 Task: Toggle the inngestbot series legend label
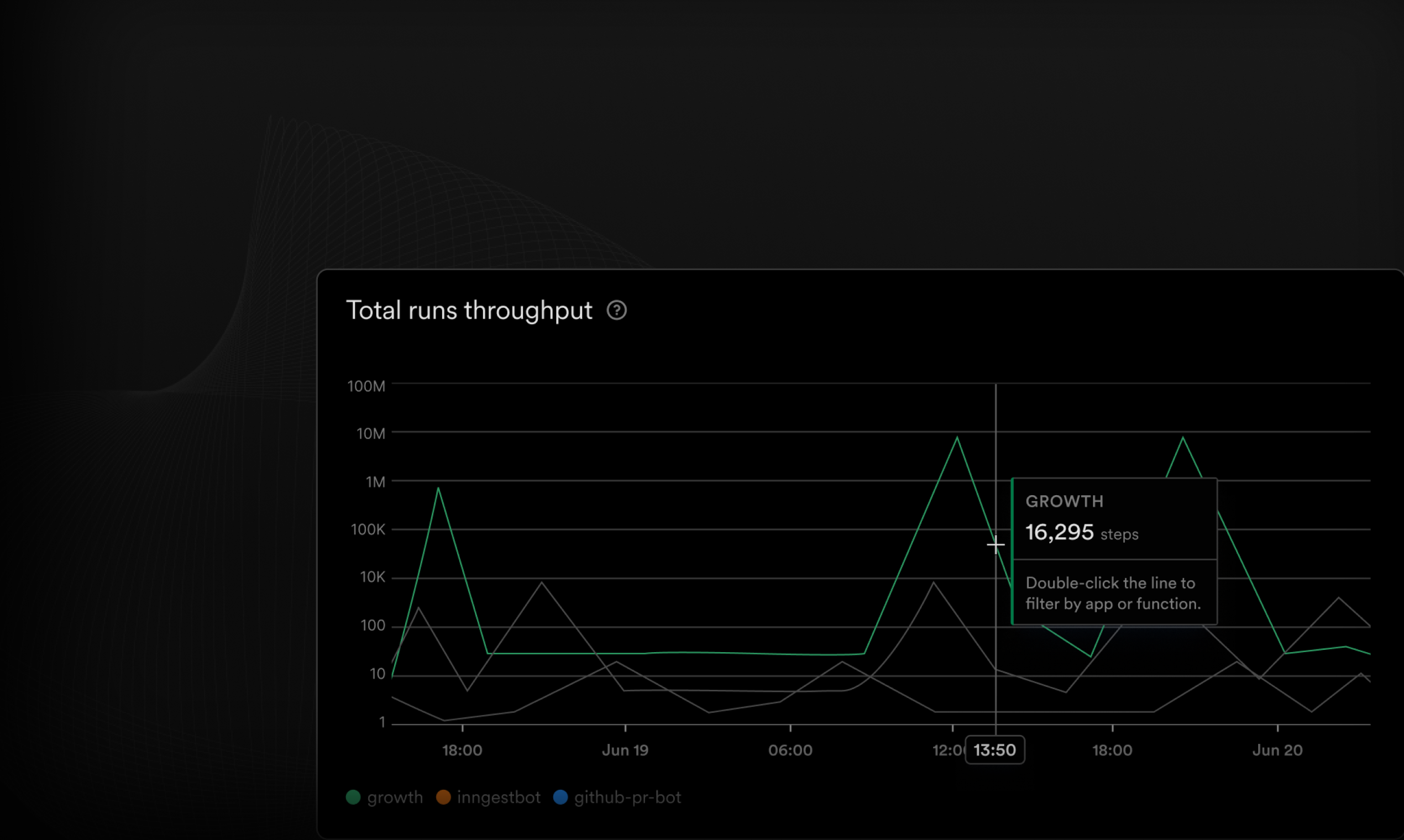[x=498, y=797]
